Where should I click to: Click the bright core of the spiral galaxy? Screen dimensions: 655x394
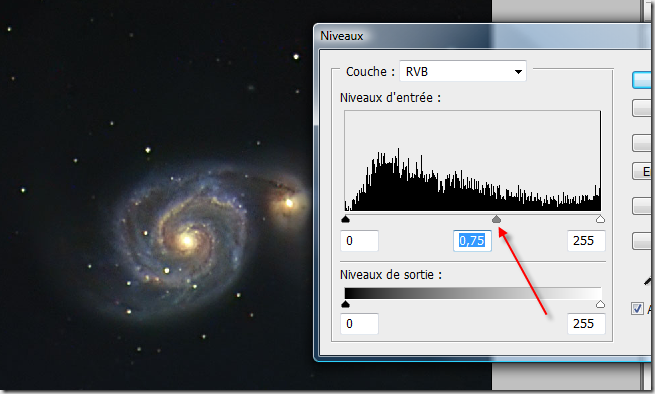[186, 241]
